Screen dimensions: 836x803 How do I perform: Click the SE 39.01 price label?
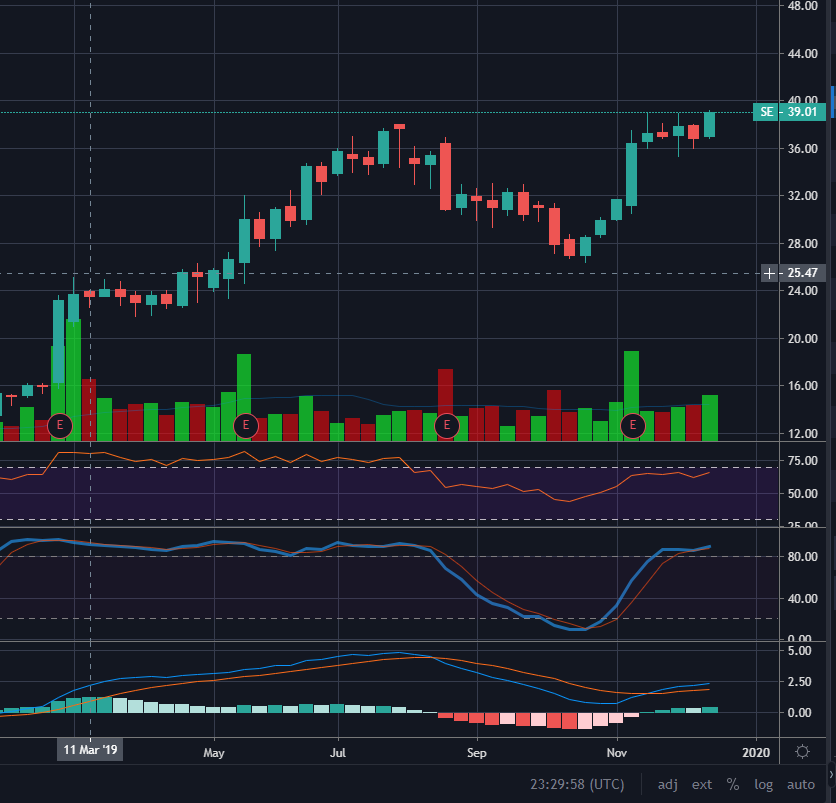[x=789, y=112]
